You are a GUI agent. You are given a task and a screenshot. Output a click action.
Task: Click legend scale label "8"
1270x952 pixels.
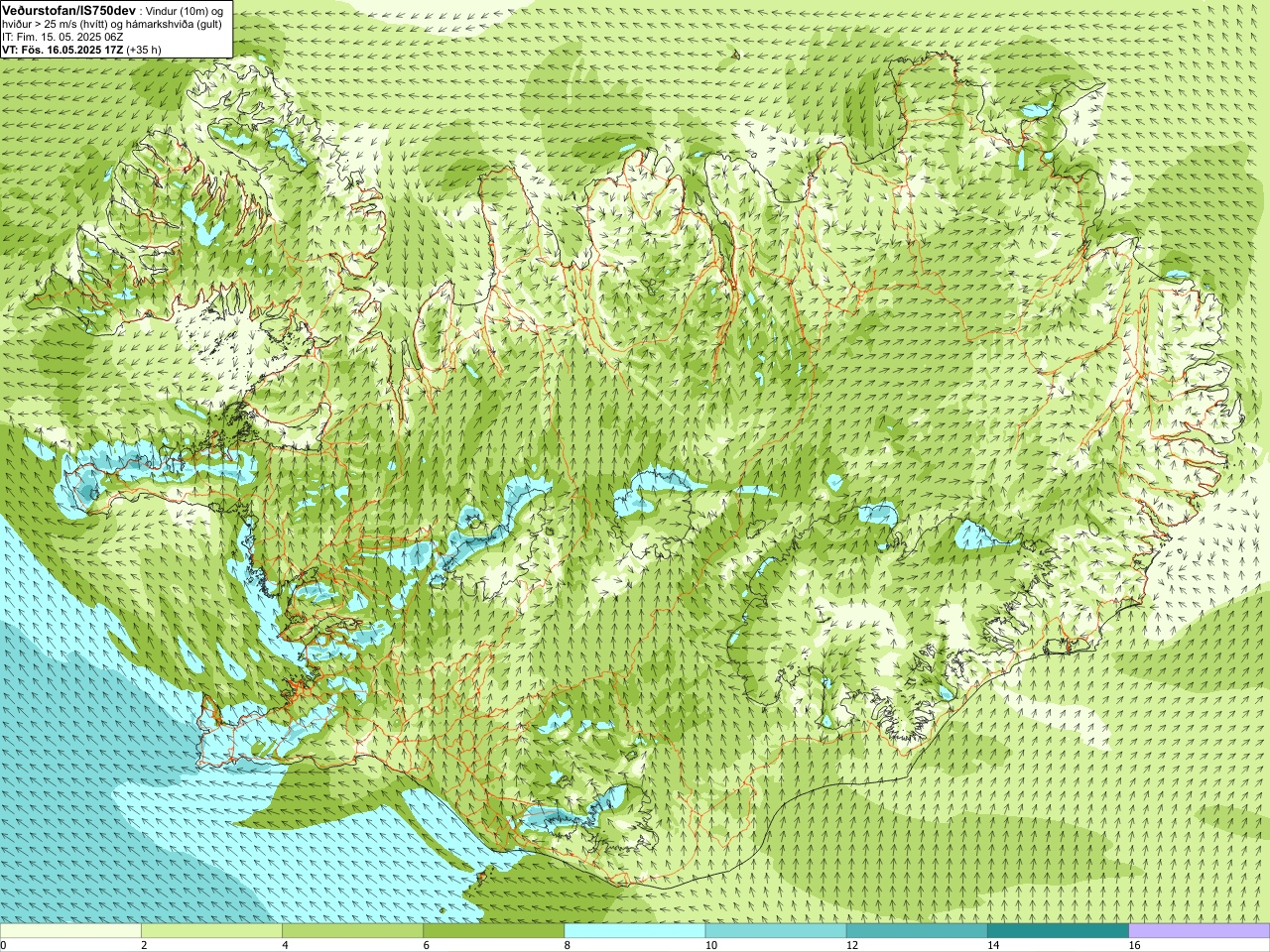tap(568, 945)
